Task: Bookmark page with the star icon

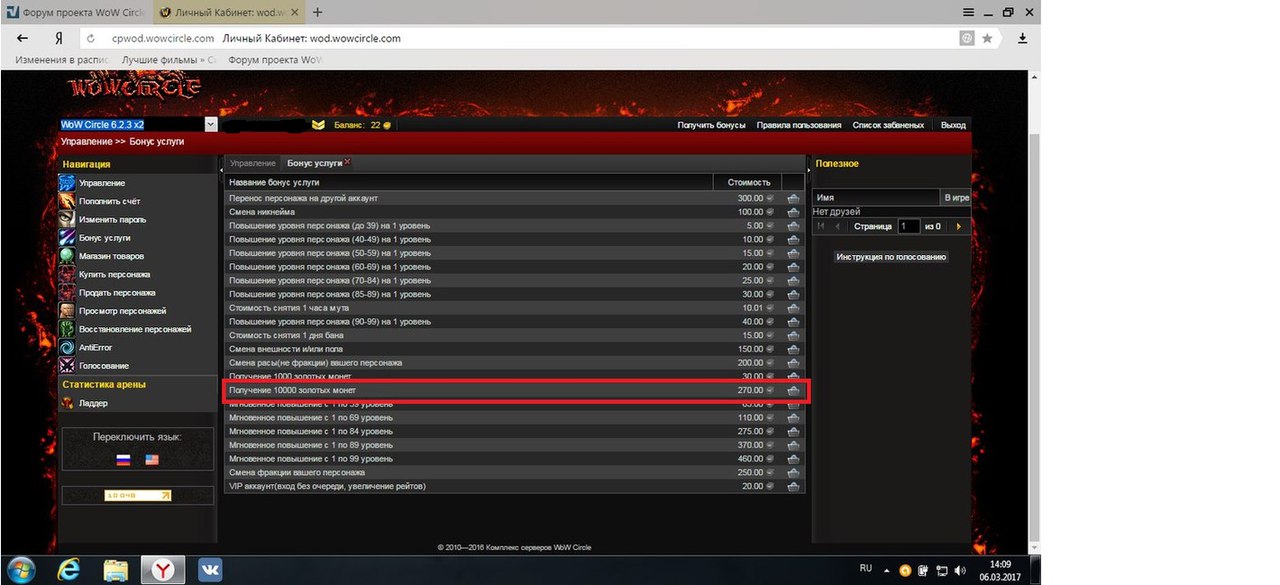Action: pyautogui.click(x=988, y=38)
